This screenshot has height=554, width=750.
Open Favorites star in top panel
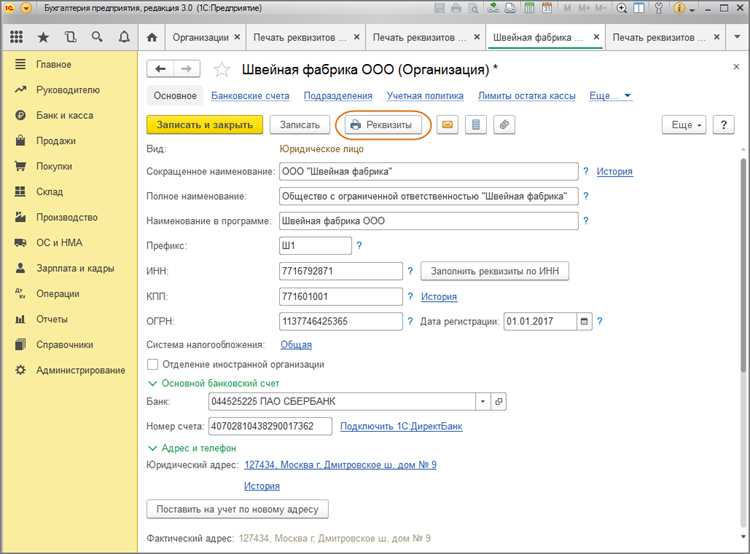coord(43,37)
